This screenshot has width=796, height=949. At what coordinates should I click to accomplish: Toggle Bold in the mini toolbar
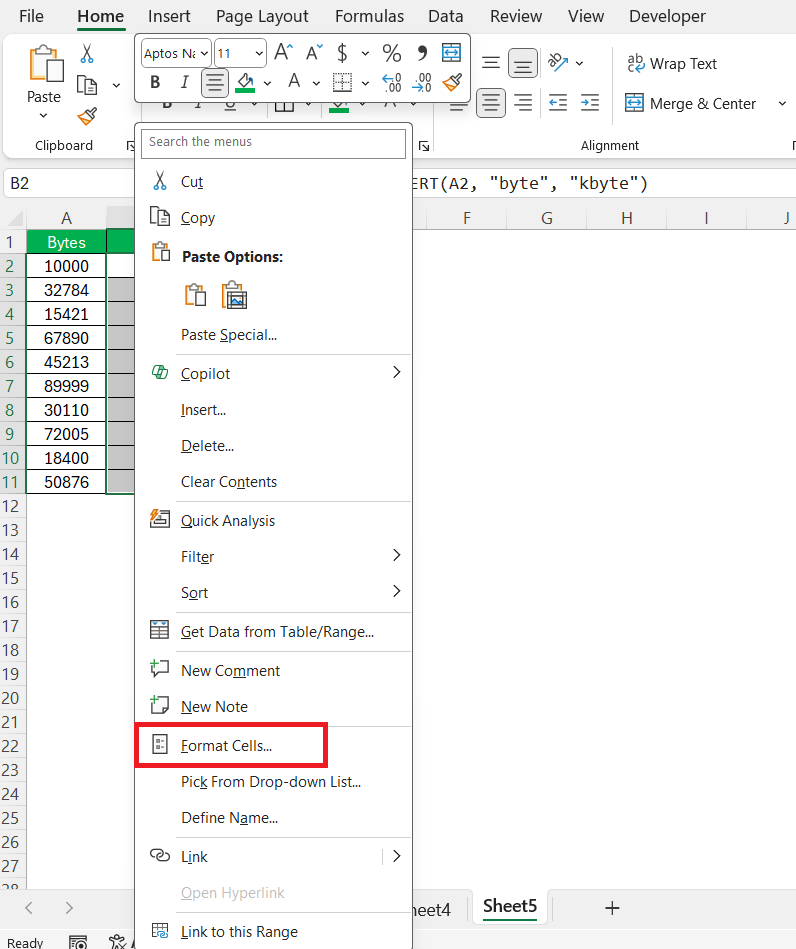click(155, 82)
